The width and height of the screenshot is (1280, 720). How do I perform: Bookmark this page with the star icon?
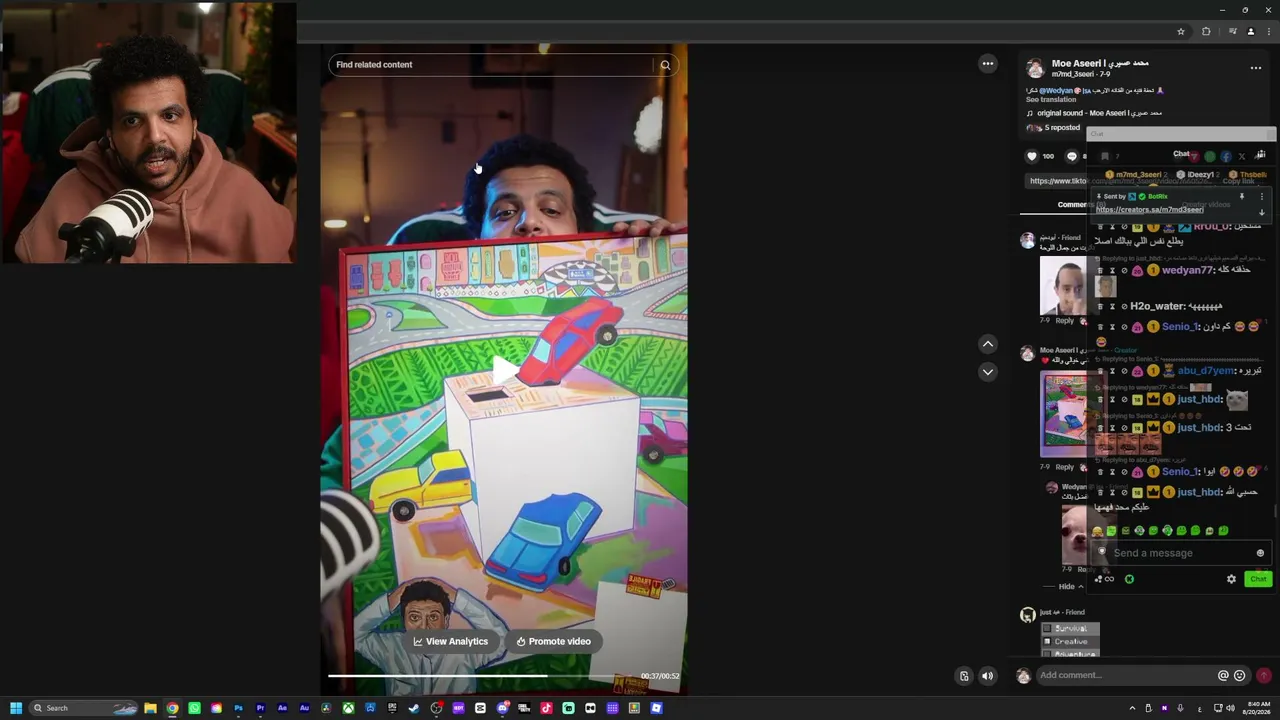coord(1181,32)
